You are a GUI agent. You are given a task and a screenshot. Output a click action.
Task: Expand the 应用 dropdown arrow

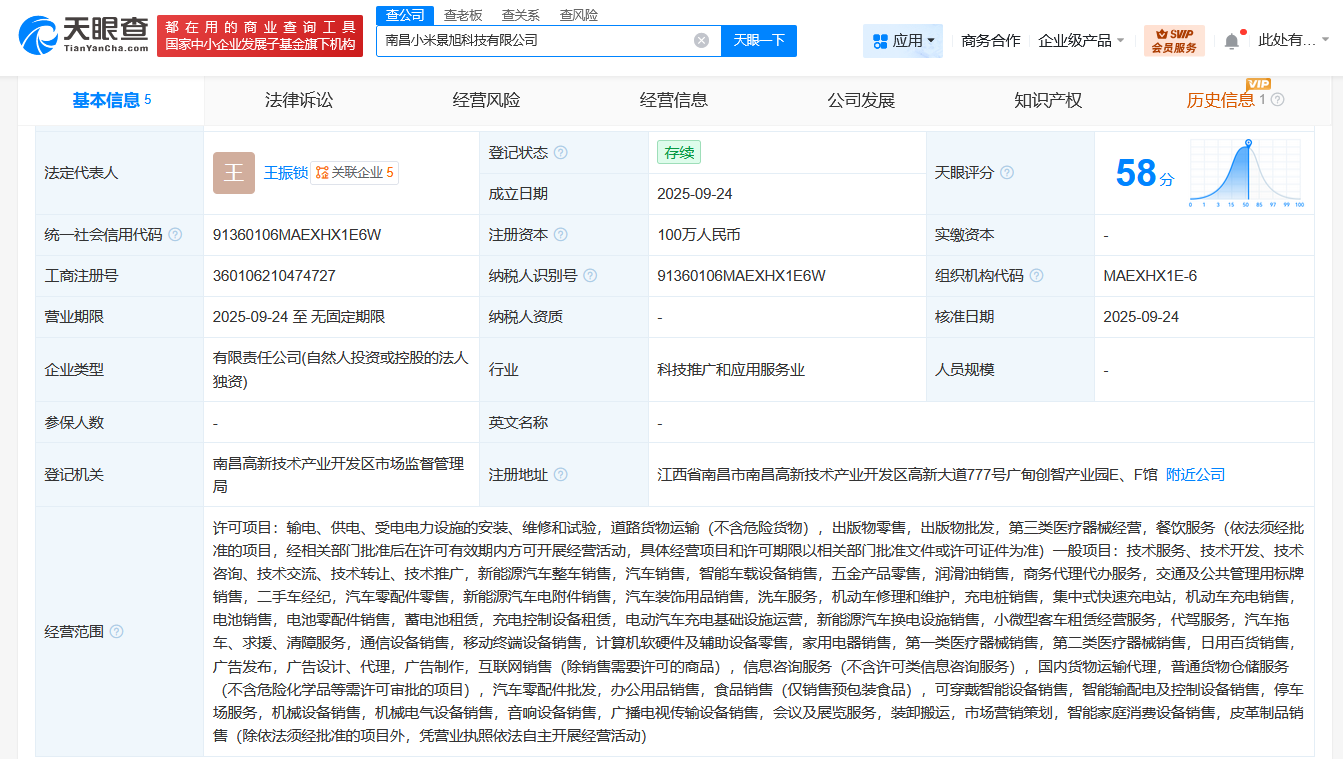pyautogui.click(x=930, y=40)
